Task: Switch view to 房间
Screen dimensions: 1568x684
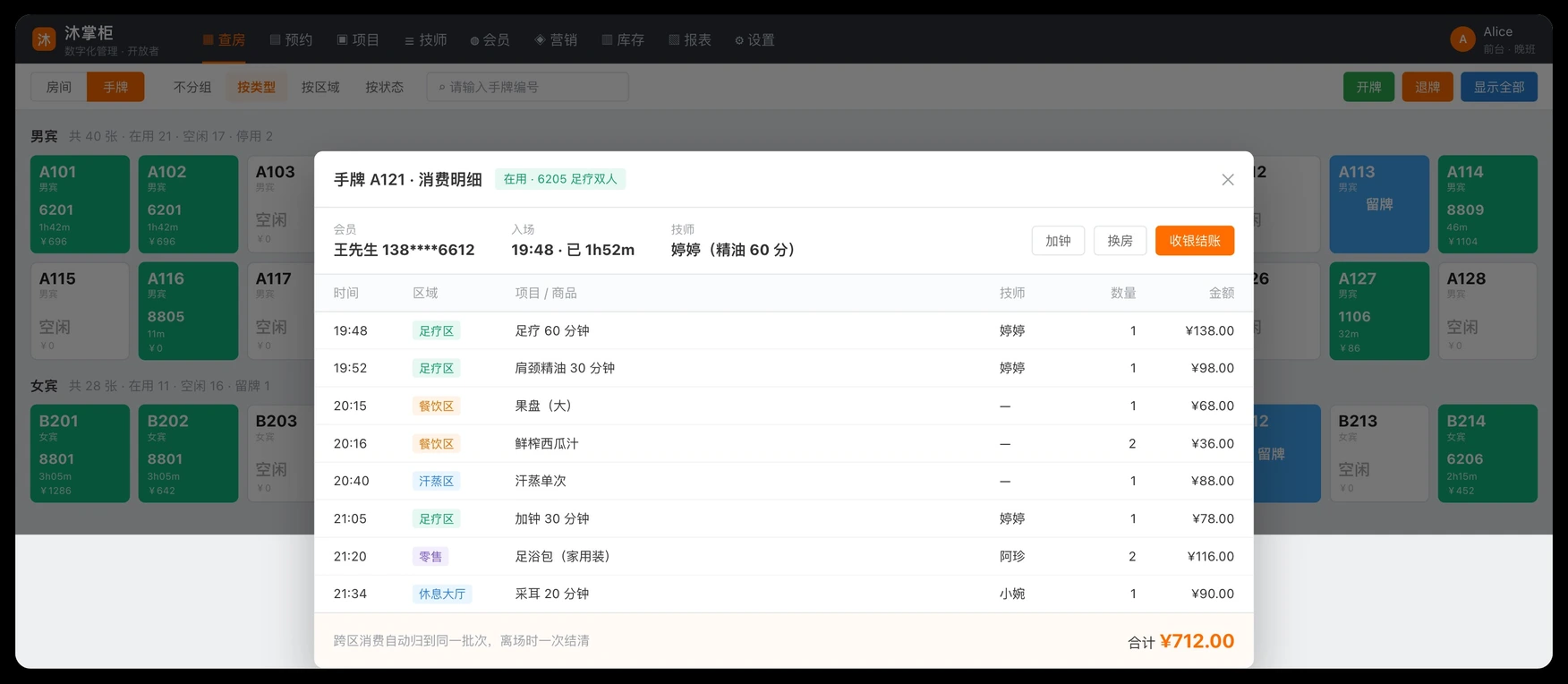Action: (x=59, y=87)
